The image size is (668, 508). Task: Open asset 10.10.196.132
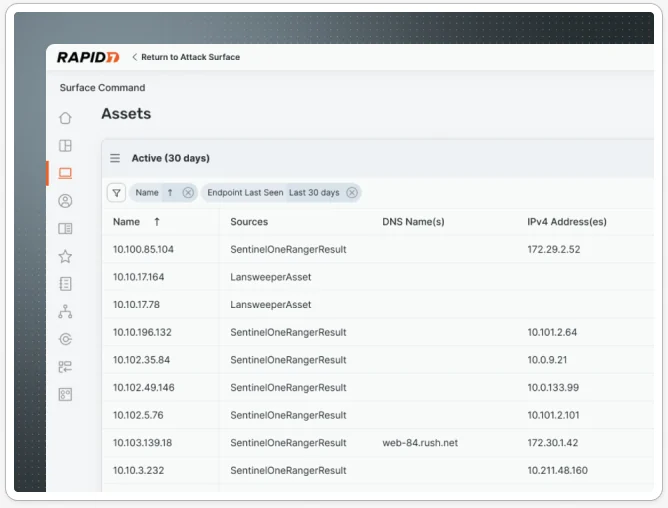point(142,332)
